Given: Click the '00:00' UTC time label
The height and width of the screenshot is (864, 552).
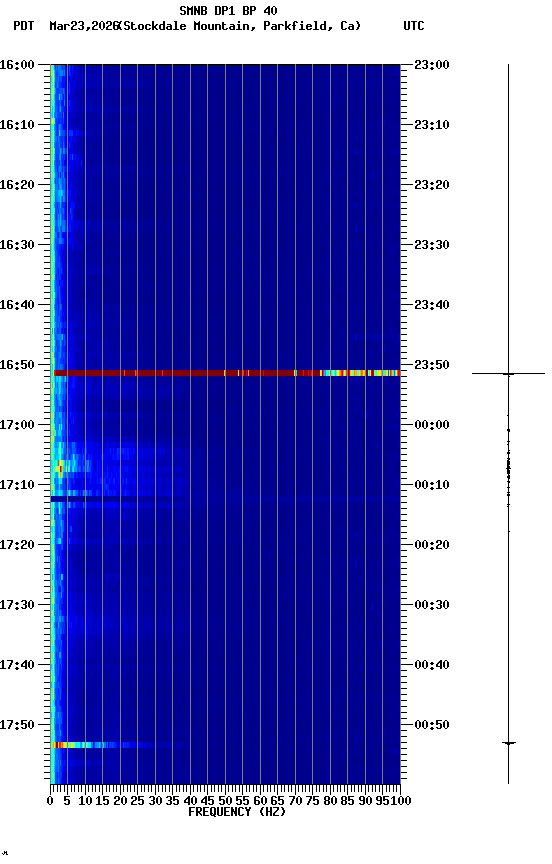Looking at the screenshot, I should pyautogui.click(x=432, y=425).
